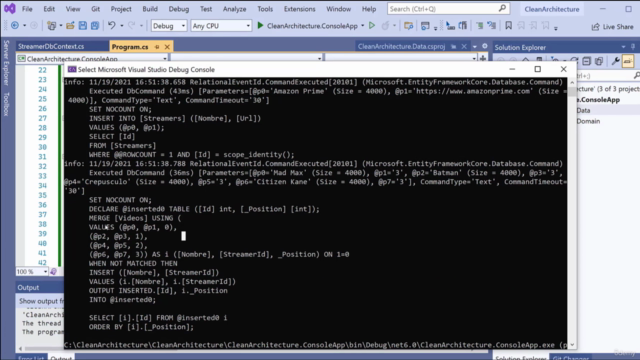Screen dimensions: 640x360
Task: Expand the Undo history dropdown arrow
Action: (122, 26)
